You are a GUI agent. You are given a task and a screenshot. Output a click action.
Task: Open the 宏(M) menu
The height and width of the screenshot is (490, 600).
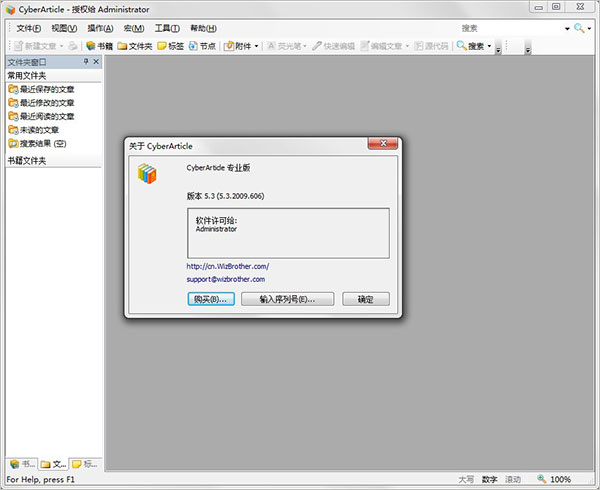coord(134,28)
